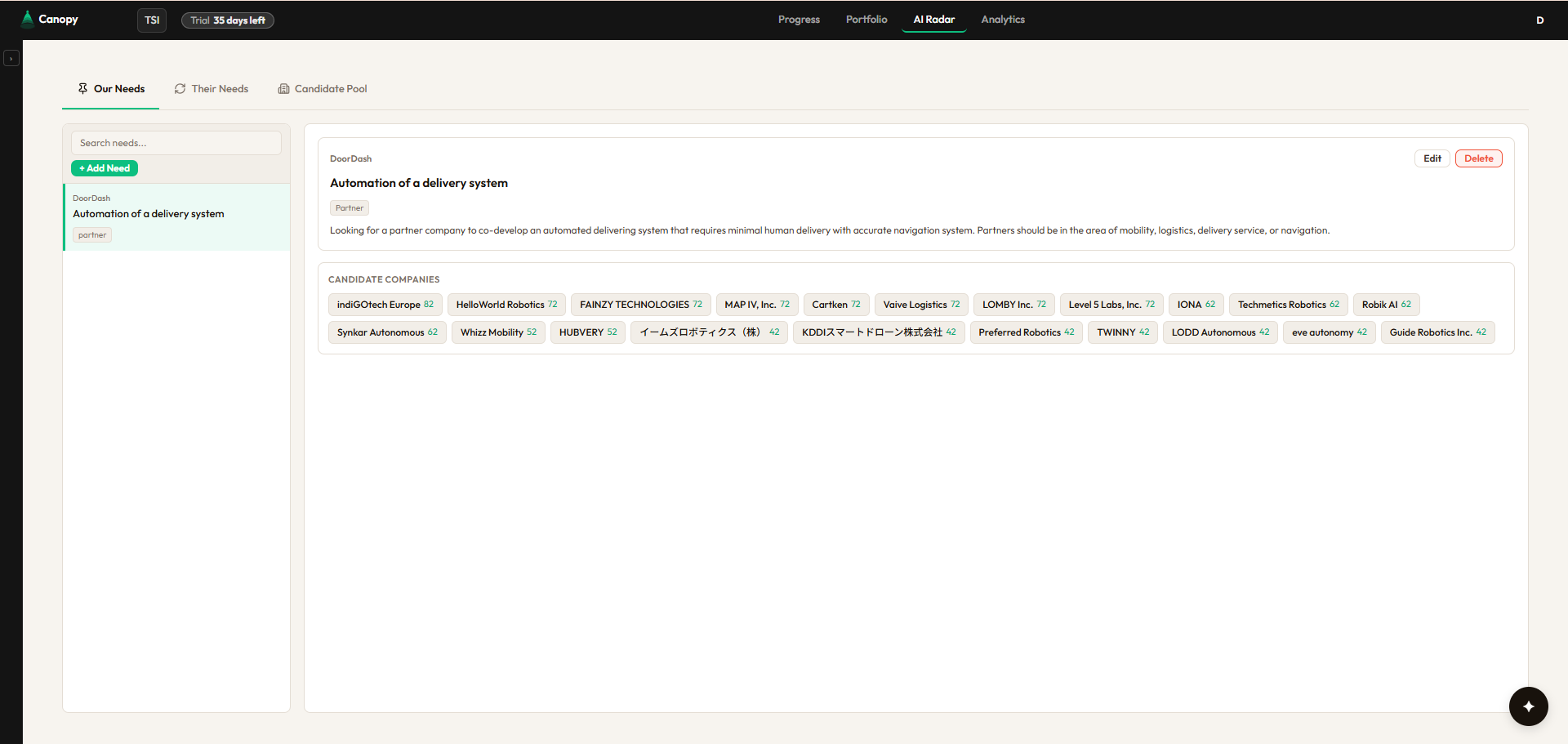Open the TSI workspace switcher
The height and width of the screenshot is (744, 1568).
pyautogui.click(x=152, y=20)
